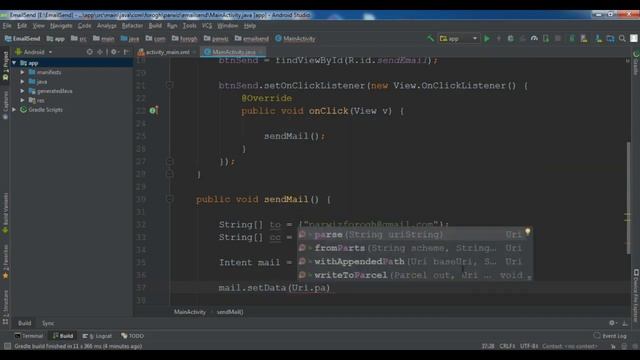Run the app with green play button
This screenshot has height=360, width=640.
click(487, 38)
